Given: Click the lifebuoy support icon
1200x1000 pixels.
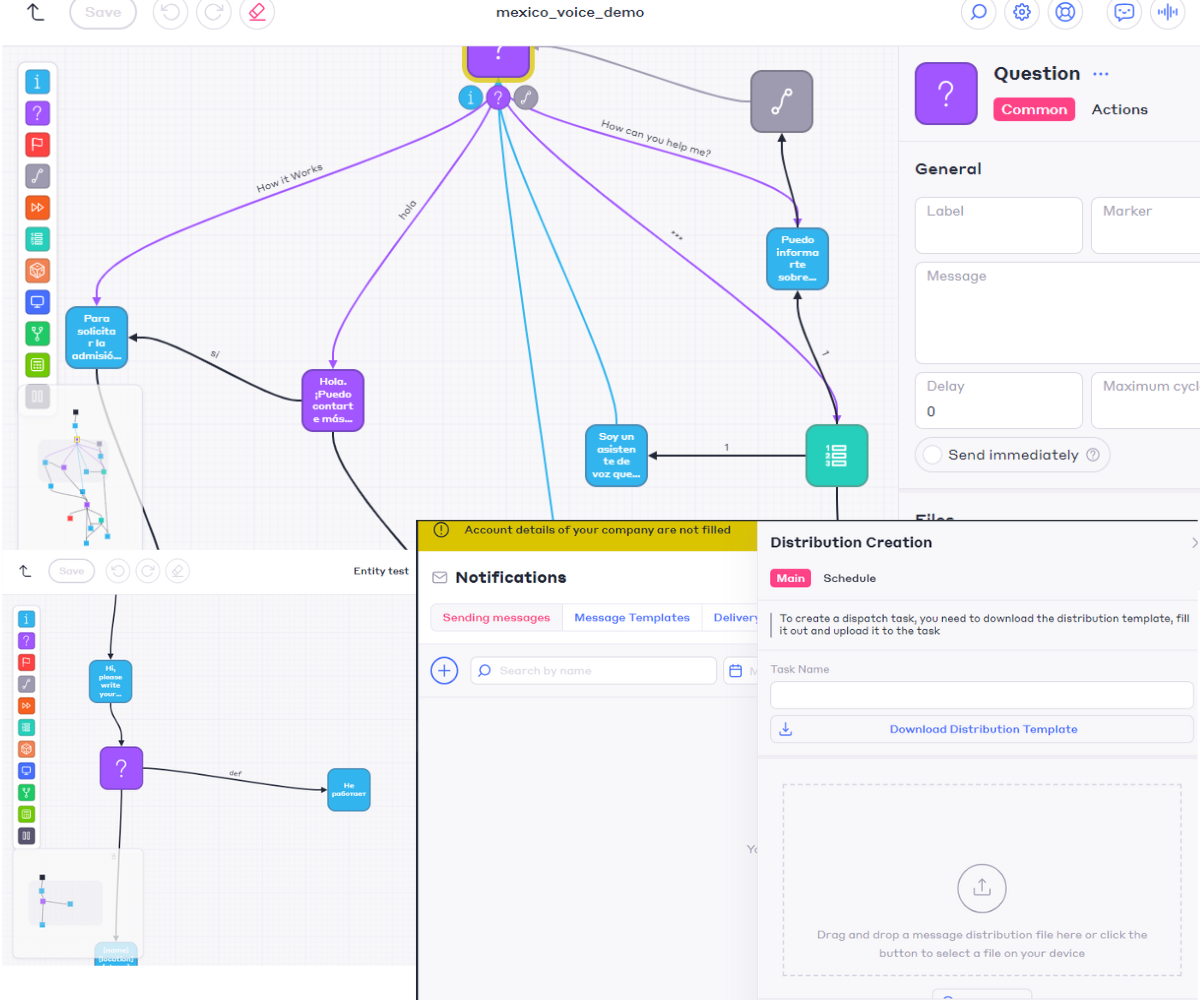Looking at the screenshot, I should tap(1064, 13).
